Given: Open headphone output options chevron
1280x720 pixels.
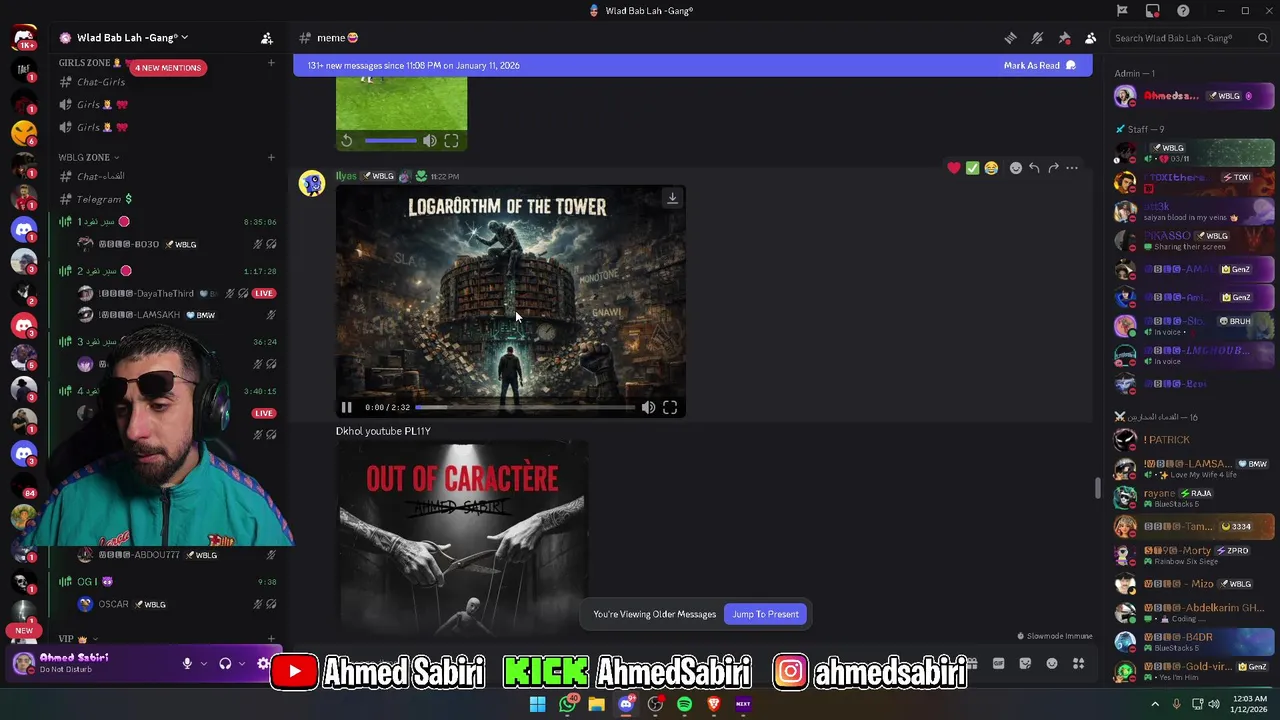Looking at the screenshot, I should (x=241, y=663).
